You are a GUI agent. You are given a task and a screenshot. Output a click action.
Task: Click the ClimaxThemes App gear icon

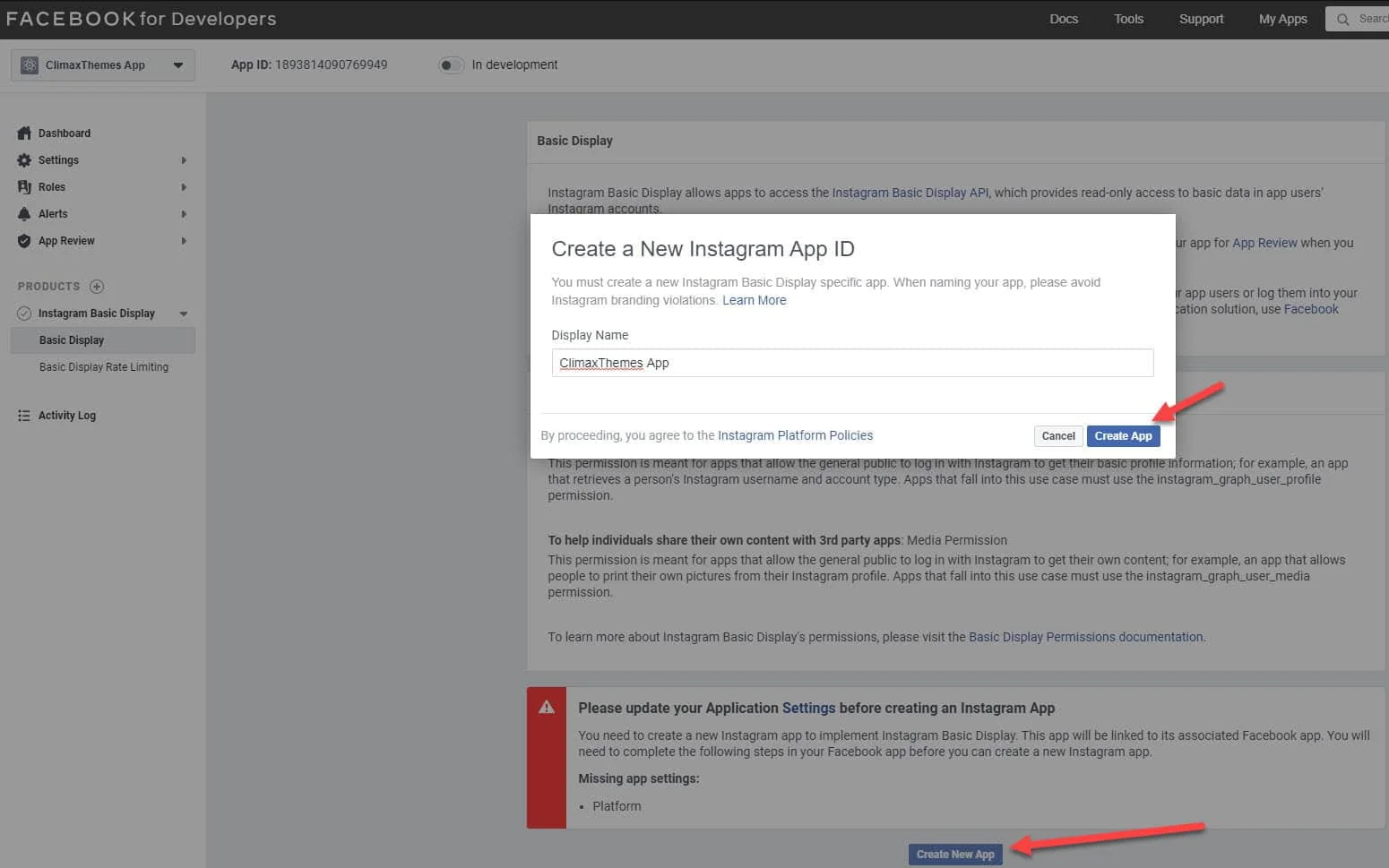(30, 65)
